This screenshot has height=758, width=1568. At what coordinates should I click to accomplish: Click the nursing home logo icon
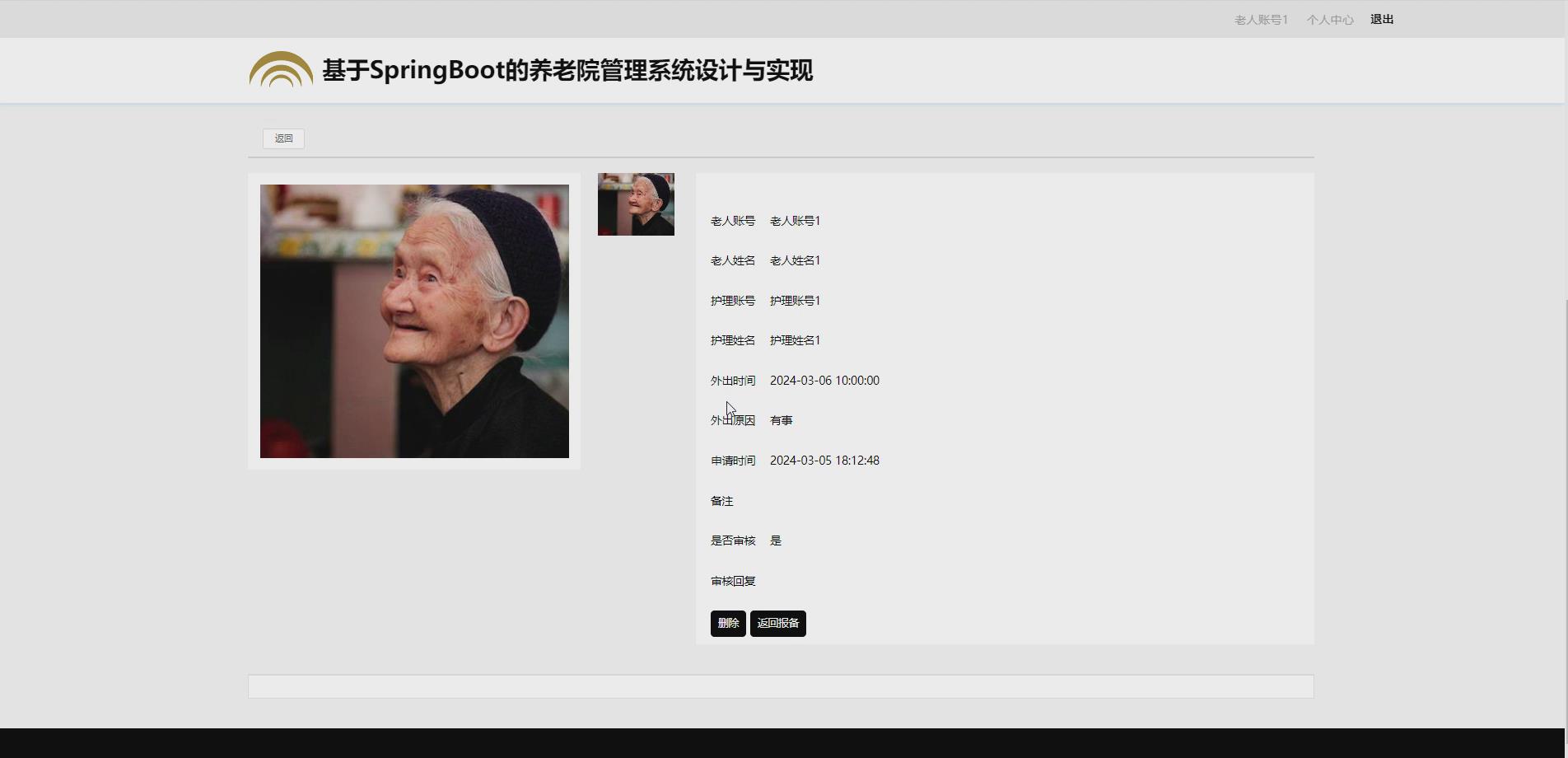click(x=280, y=70)
